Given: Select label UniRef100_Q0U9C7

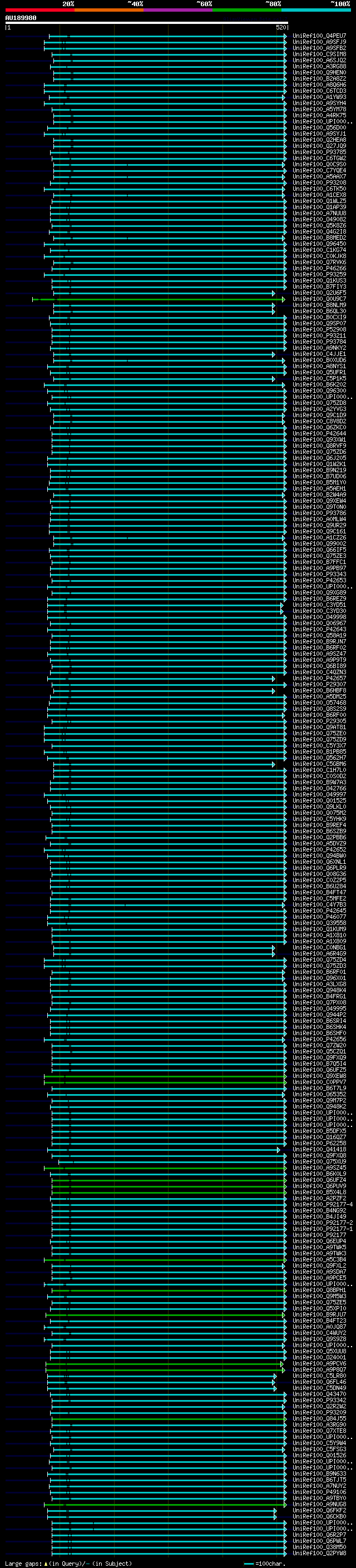Looking at the screenshot, I should point(319,299).
